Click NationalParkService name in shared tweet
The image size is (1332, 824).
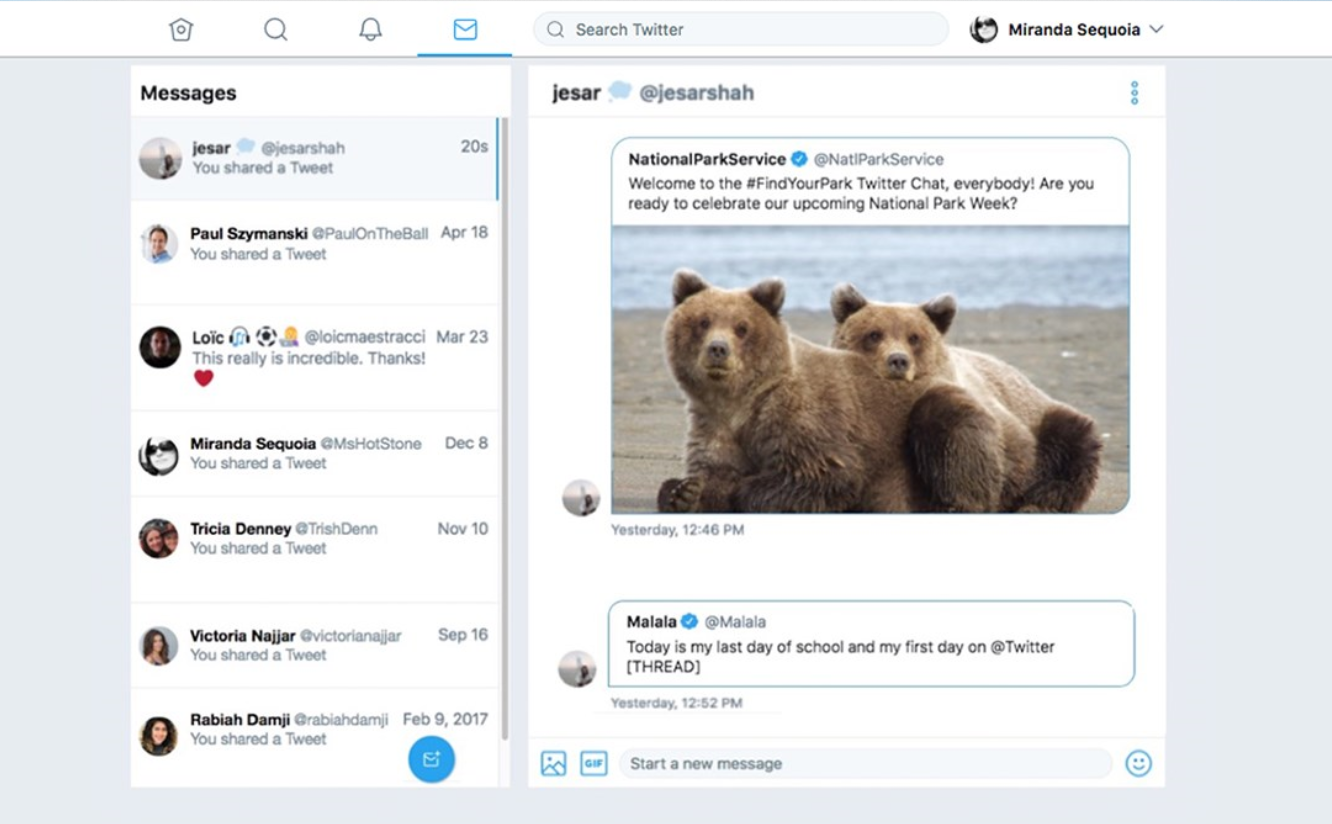click(707, 159)
